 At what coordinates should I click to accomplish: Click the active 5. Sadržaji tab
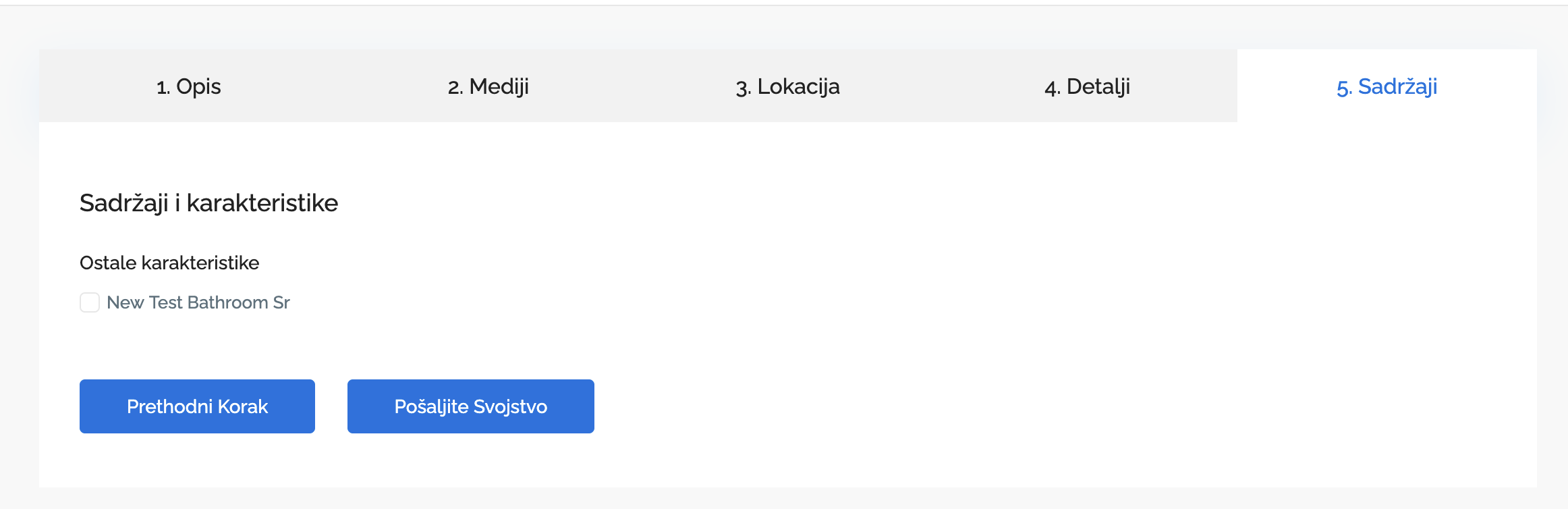pos(1387,86)
